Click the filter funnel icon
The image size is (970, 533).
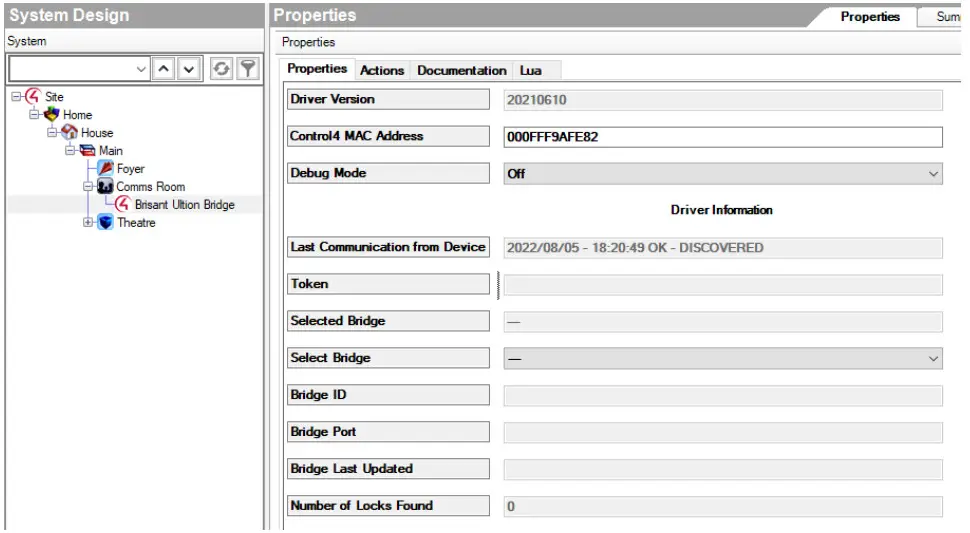[248, 69]
